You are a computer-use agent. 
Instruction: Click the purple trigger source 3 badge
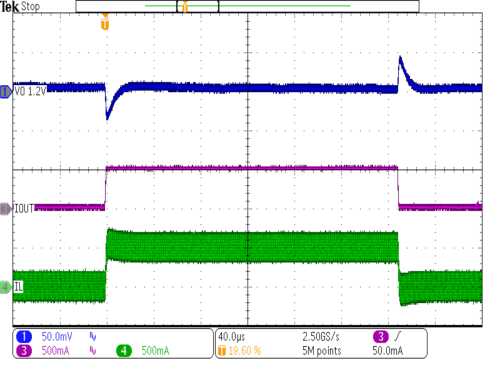pos(381,337)
